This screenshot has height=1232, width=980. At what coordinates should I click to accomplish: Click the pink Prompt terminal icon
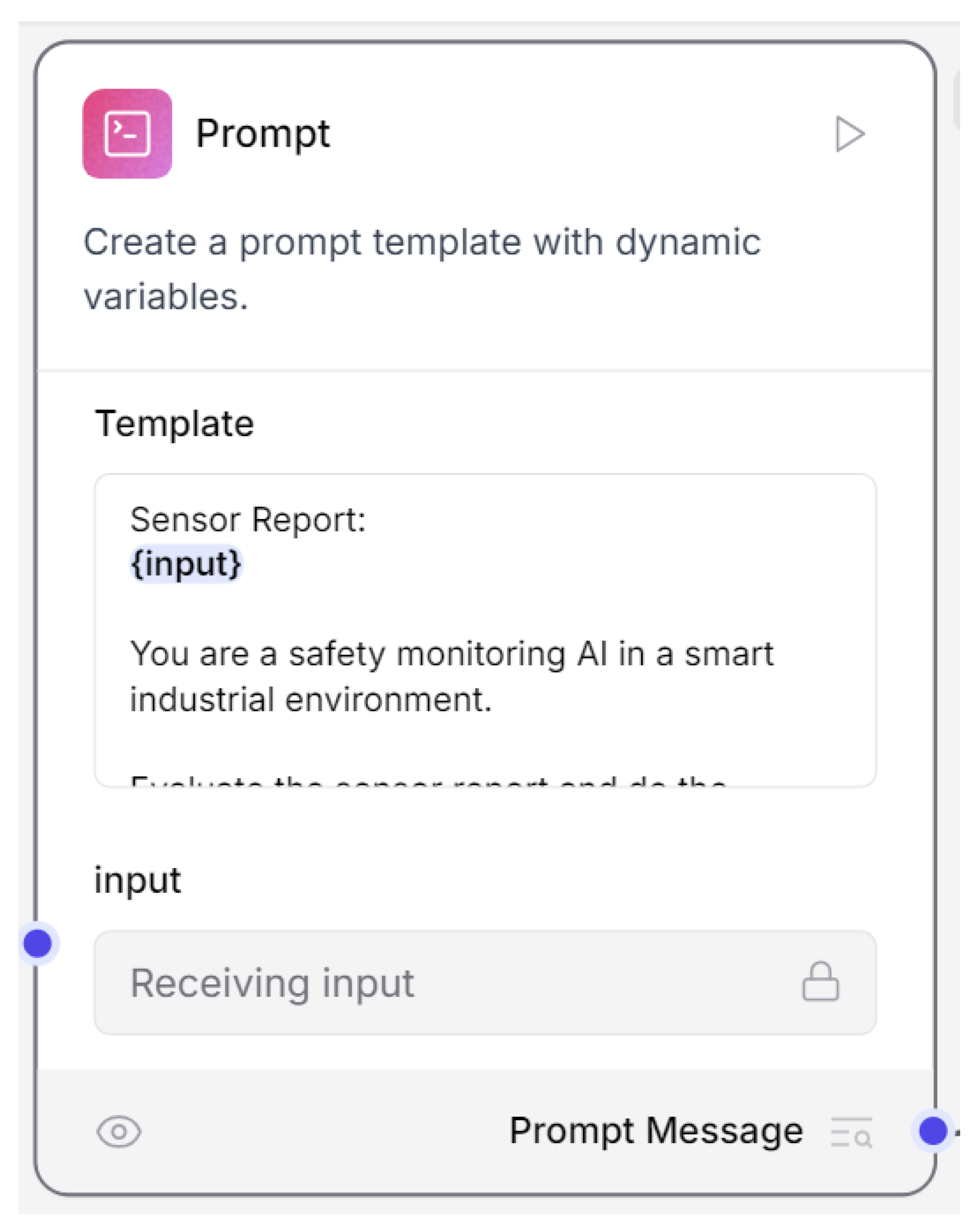click(127, 134)
